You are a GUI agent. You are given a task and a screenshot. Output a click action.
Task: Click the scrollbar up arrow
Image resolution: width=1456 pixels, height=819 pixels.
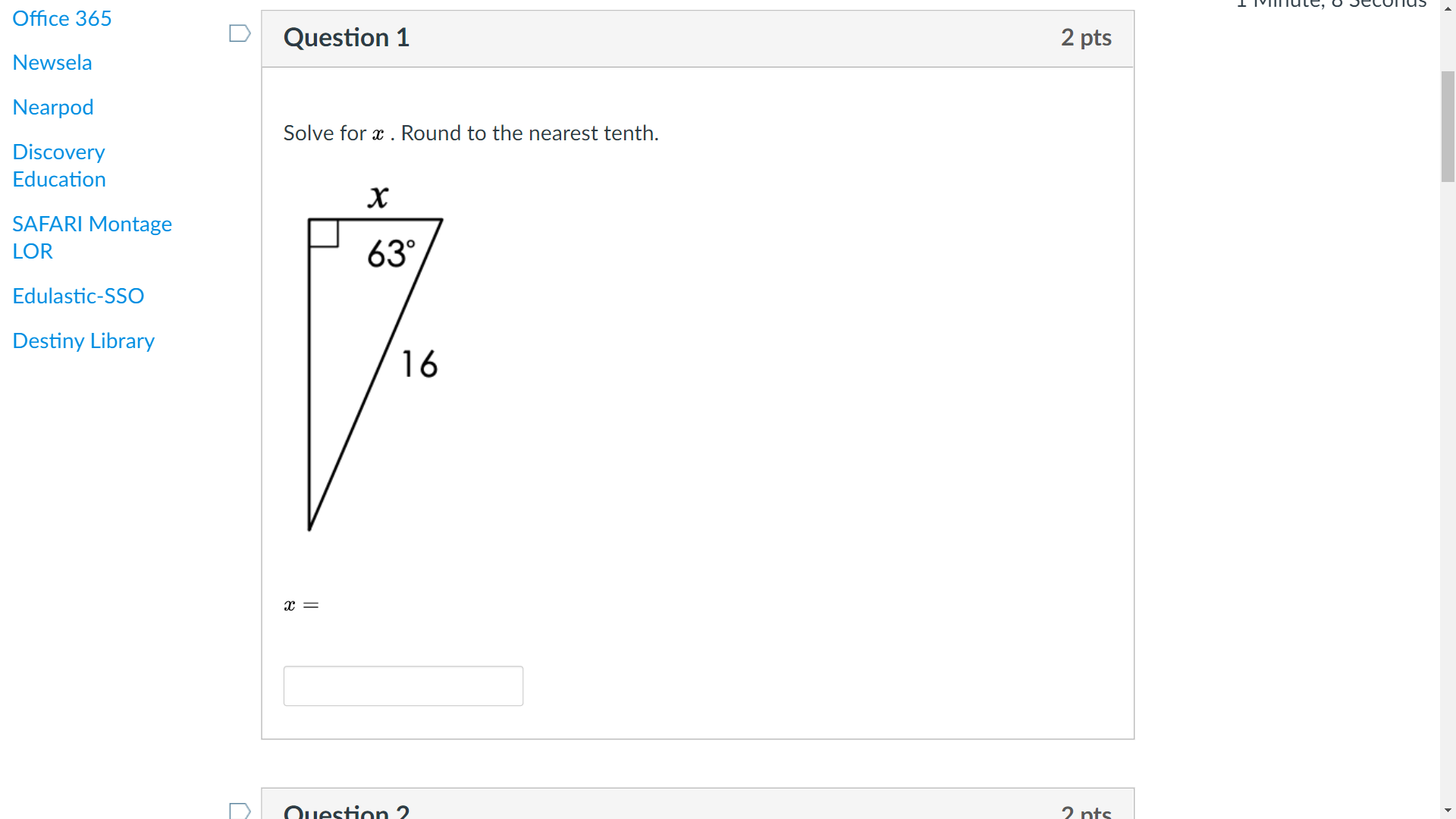click(1447, 7)
